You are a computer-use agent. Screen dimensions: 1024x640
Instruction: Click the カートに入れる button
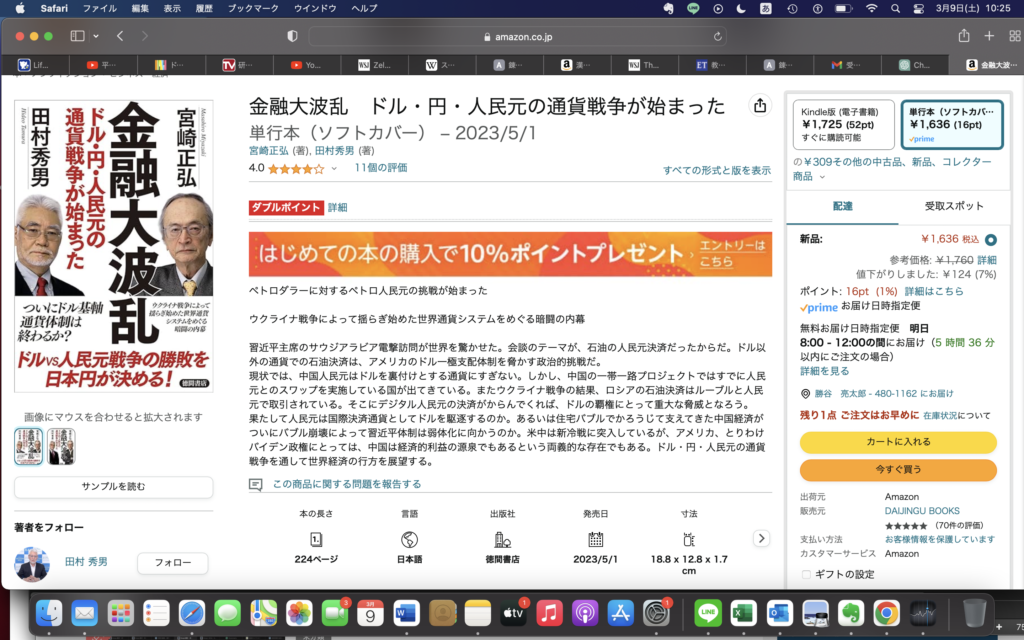[x=897, y=442]
